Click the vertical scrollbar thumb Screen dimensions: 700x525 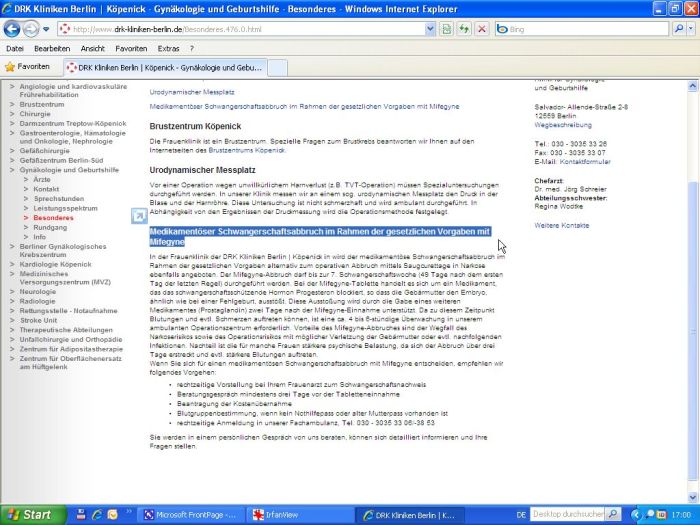pos(692,331)
